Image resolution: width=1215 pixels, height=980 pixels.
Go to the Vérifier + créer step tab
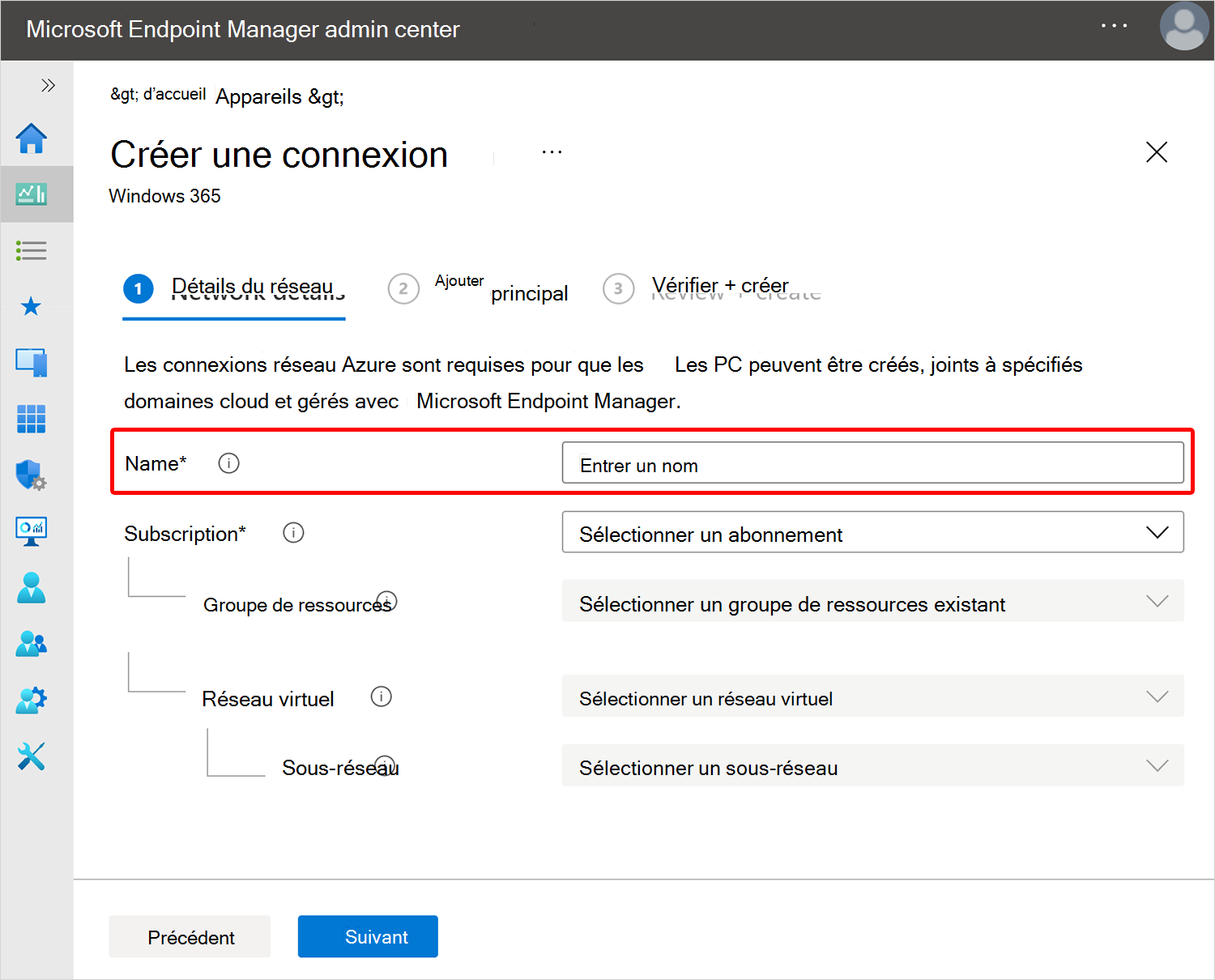pyautogui.click(x=713, y=288)
